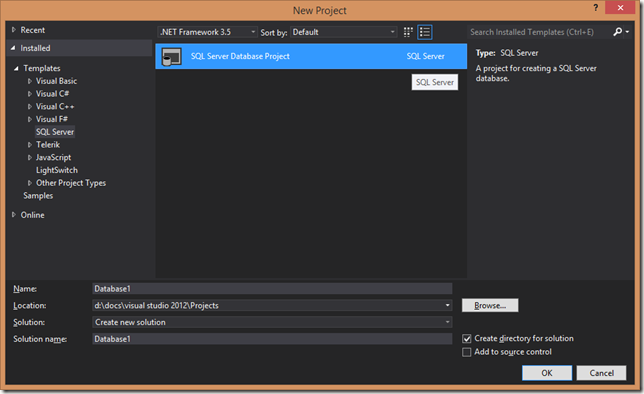The width and height of the screenshot is (644, 394).
Task: Open the help question mark button
Action: [596, 7]
